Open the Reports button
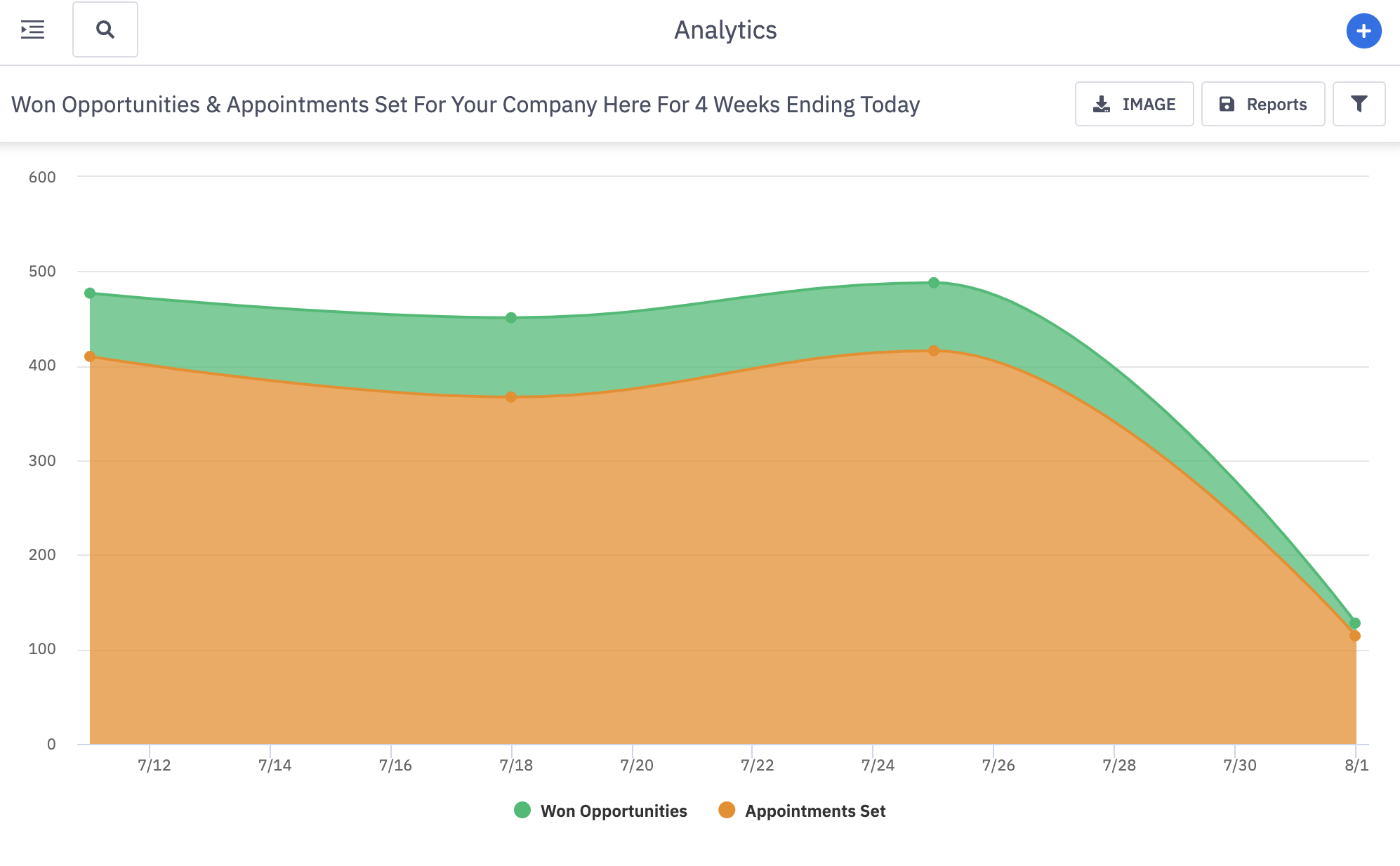1400x866 pixels. tap(1262, 105)
